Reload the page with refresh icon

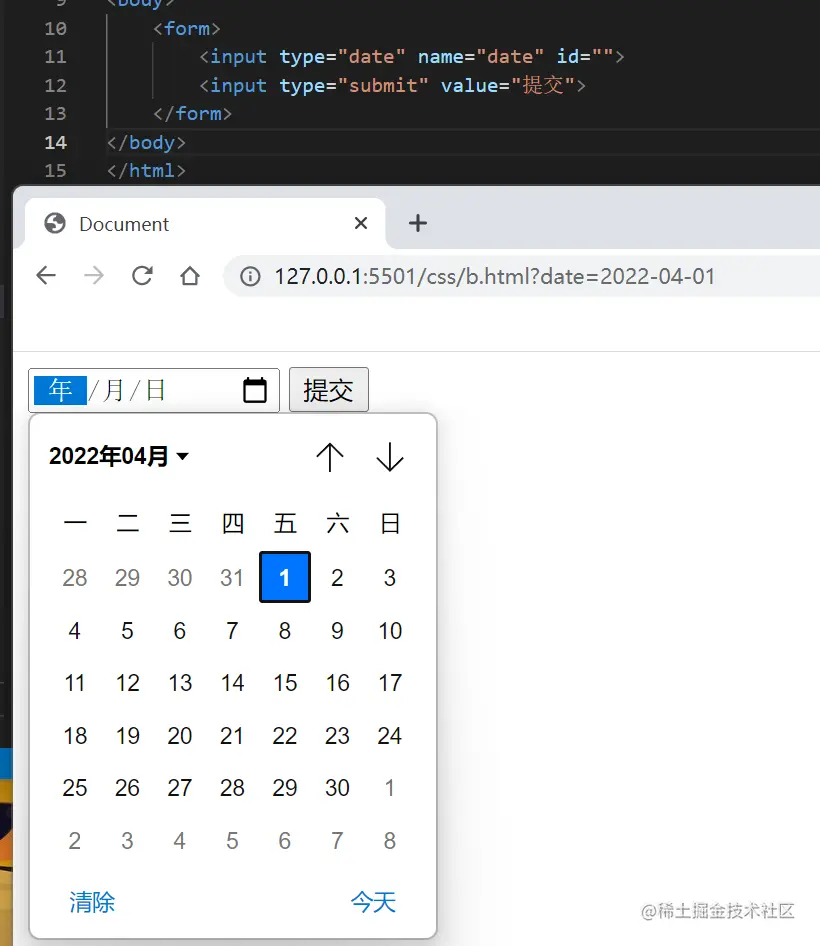point(142,276)
